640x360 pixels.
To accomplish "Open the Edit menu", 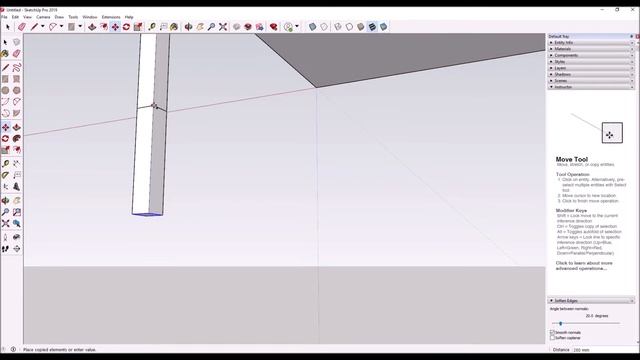I will click(15, 17).
